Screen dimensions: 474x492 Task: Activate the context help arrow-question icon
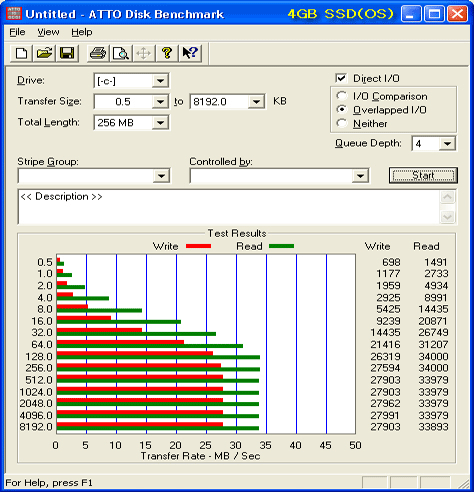coord(190,53)
